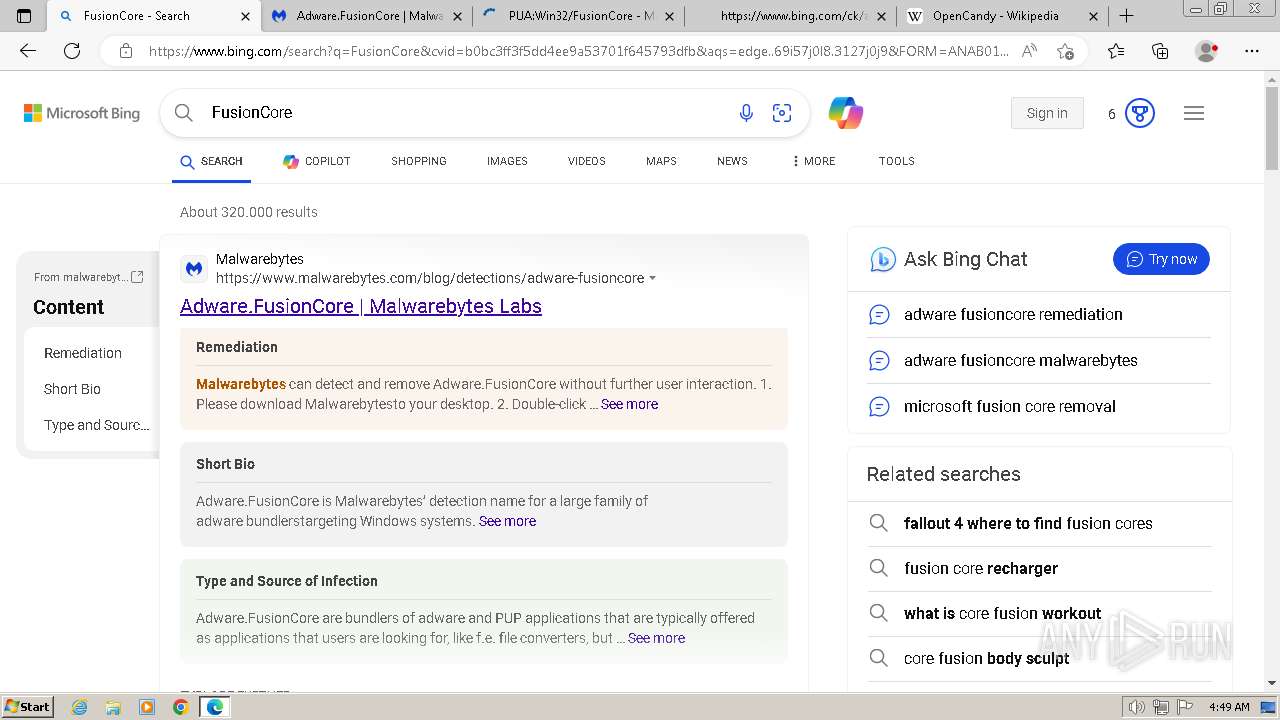Open Internet Explorer in taskbar
Viewport: 1280px width, 720px height.
tap(80, 707)
